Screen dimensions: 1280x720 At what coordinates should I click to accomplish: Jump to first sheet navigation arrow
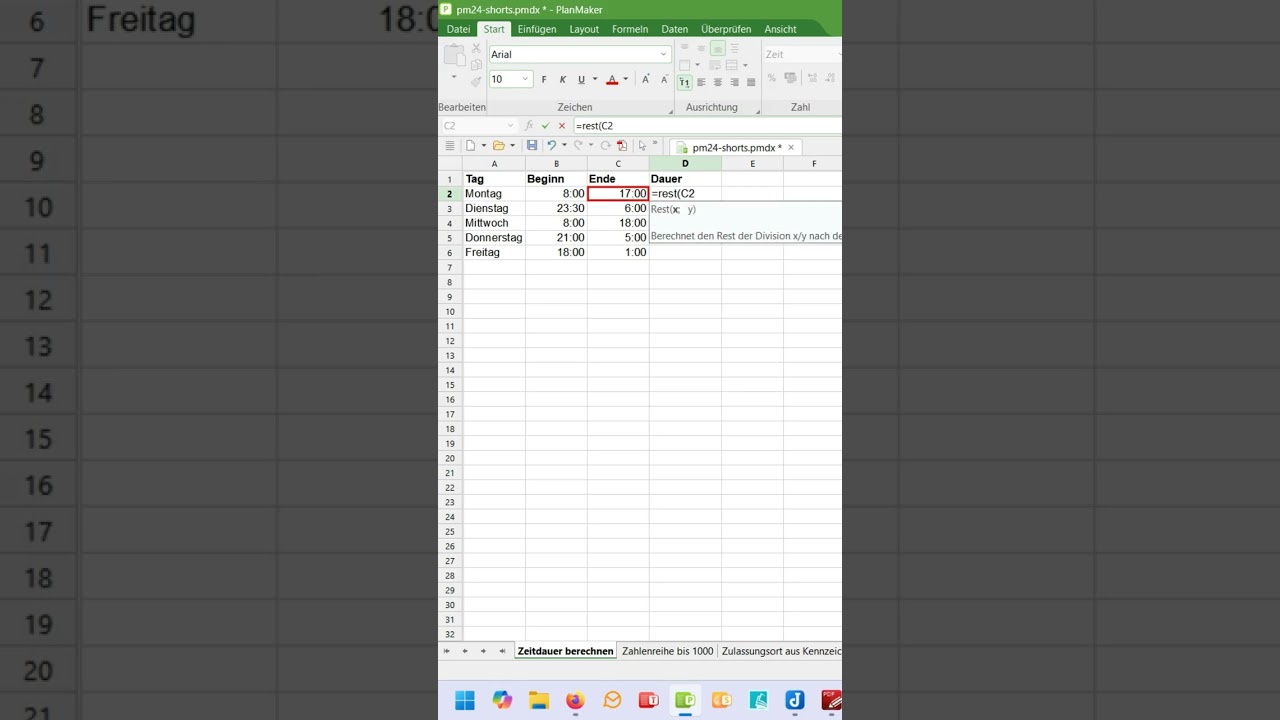[447, 651]
